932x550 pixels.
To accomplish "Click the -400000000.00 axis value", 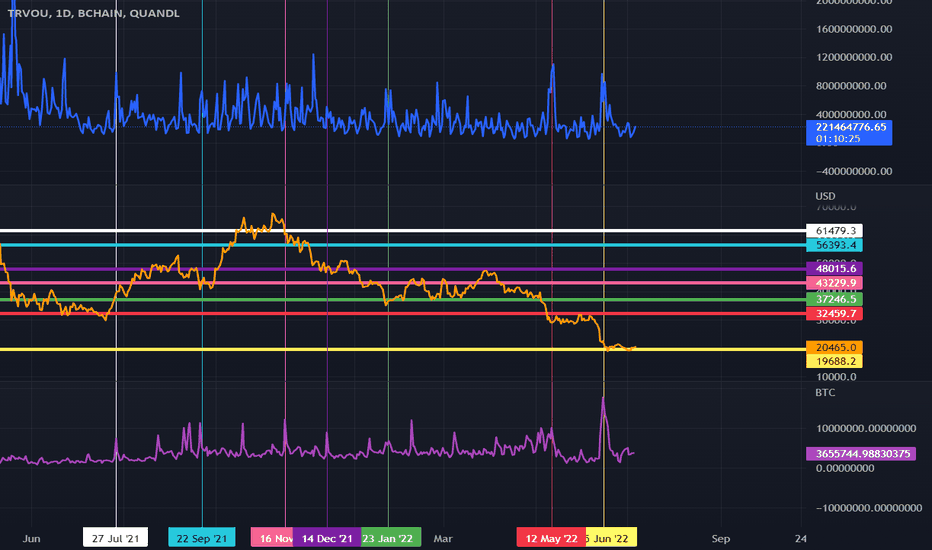I will point(854,171).
